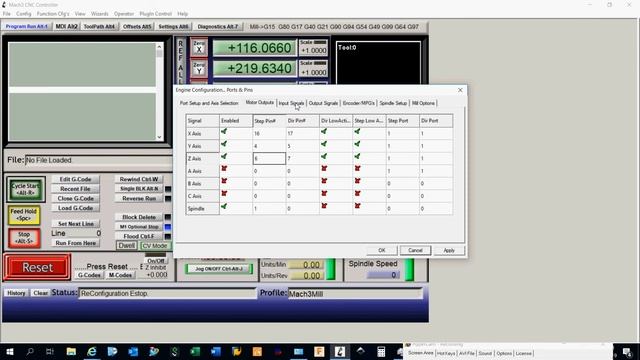Click Cancel in Ports & Pins dialog
Screen dimensions: 640x360
click(x=415, y=250)
